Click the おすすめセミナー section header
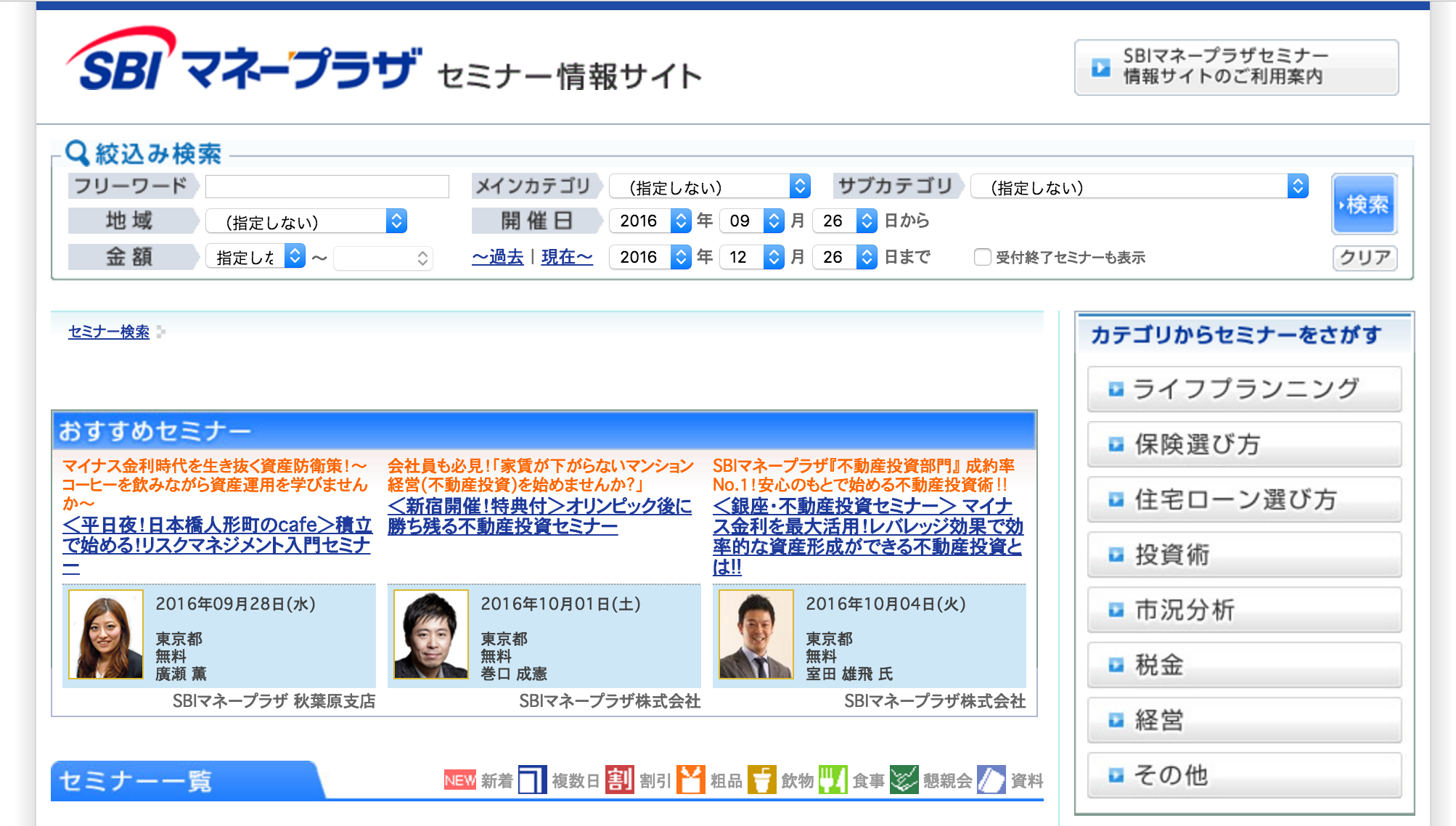 pos(544,430)
